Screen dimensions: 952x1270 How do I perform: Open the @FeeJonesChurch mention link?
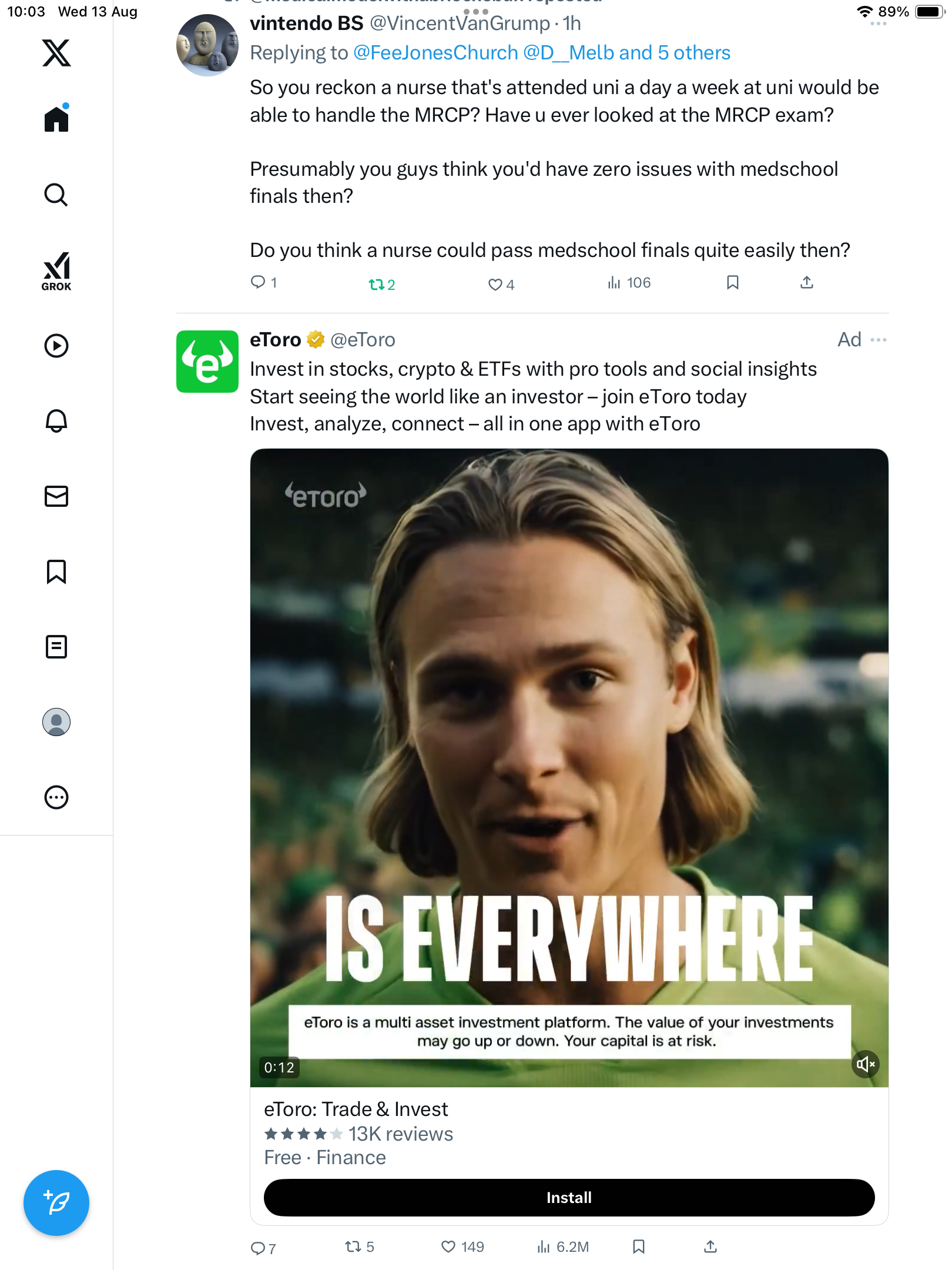click(x=435, y=53)
